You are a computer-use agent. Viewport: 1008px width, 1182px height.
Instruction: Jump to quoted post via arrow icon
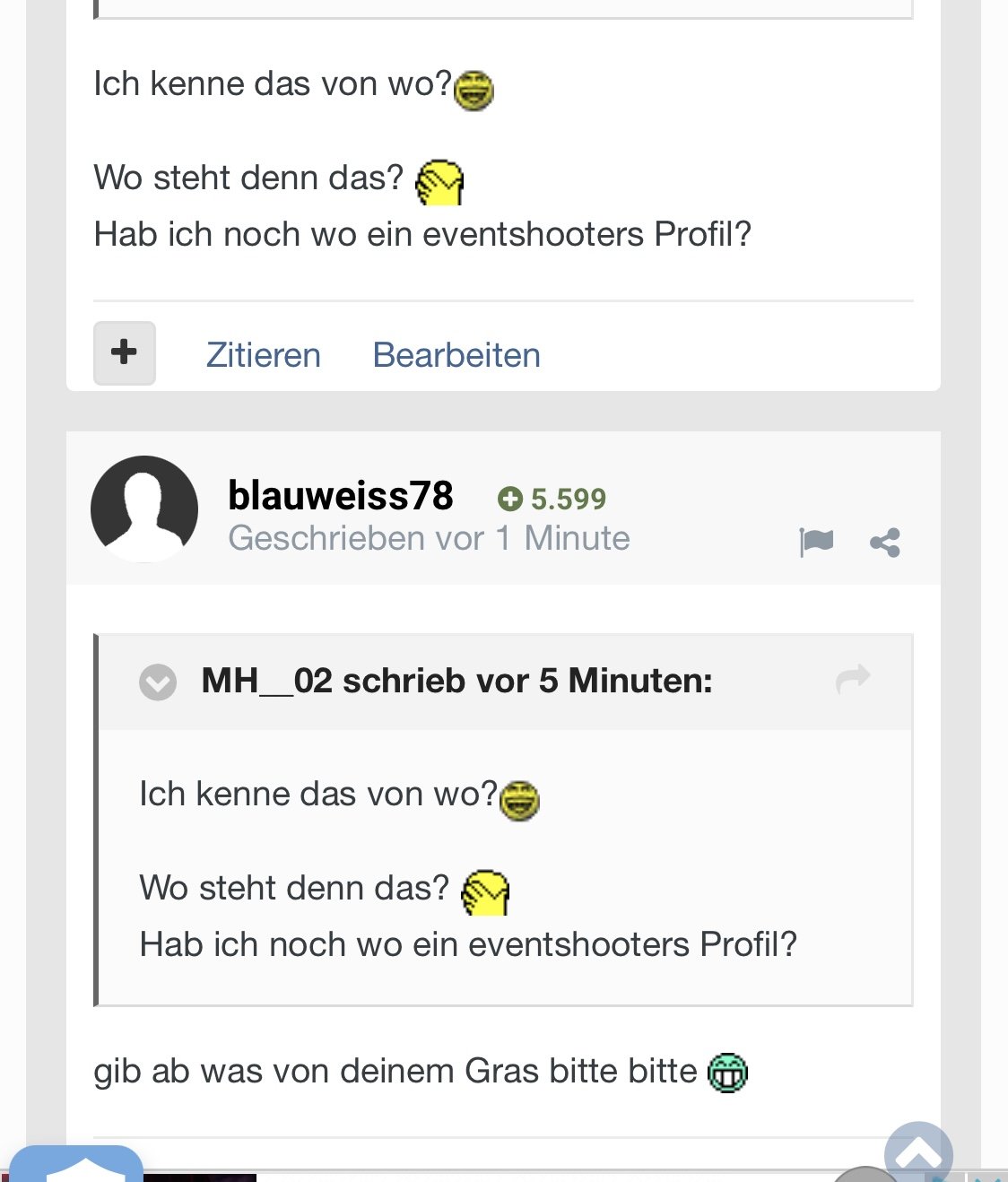[x=853, y=679]
